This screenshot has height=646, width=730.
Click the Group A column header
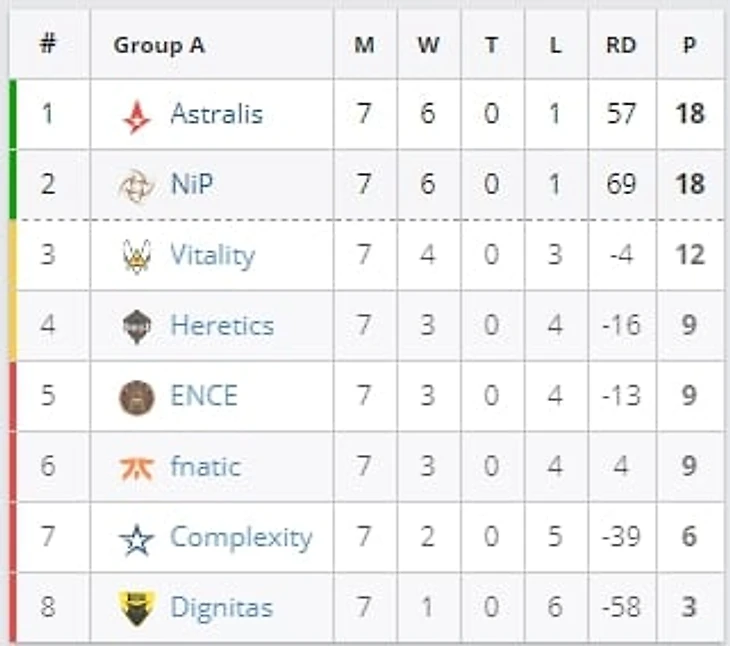point(159,45)
